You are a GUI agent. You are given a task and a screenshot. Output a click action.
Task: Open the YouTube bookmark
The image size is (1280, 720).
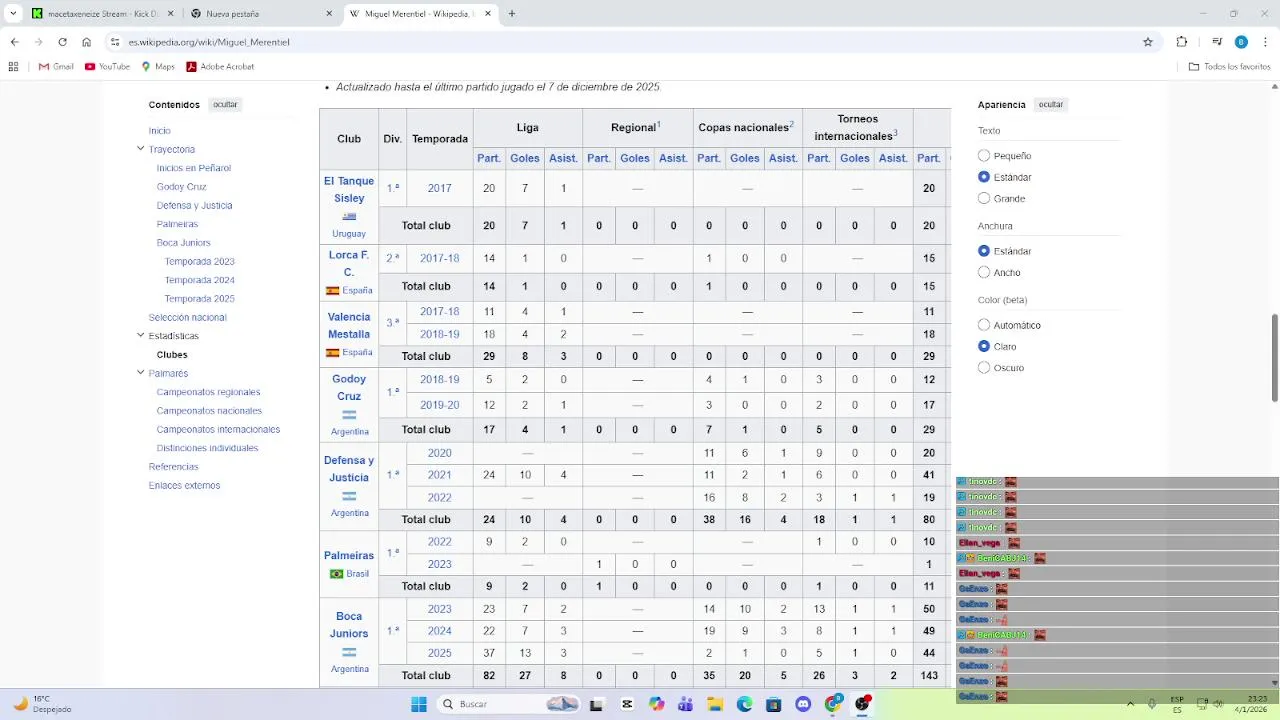(107, 66)
